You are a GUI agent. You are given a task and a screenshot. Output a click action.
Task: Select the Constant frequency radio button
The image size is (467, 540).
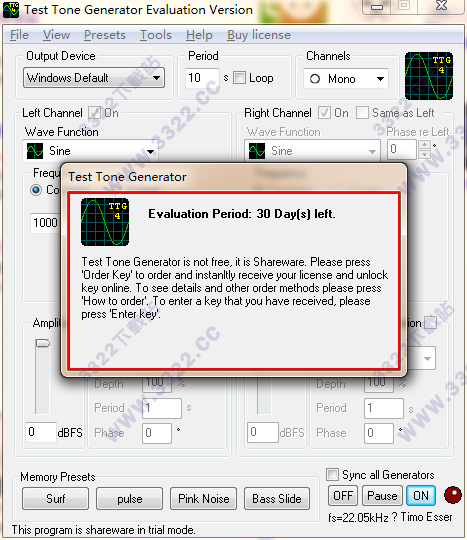tap(36, 190)
